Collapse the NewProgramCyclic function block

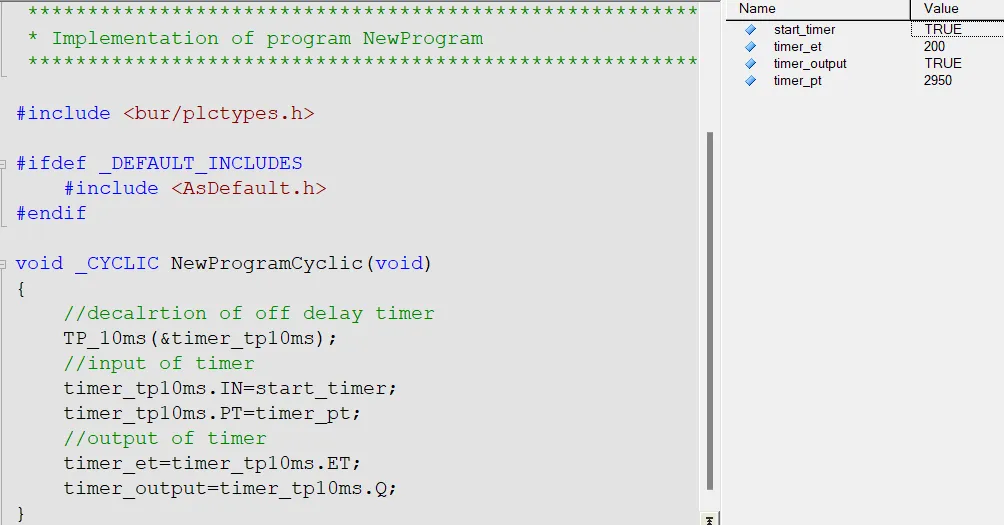[3, 264]
